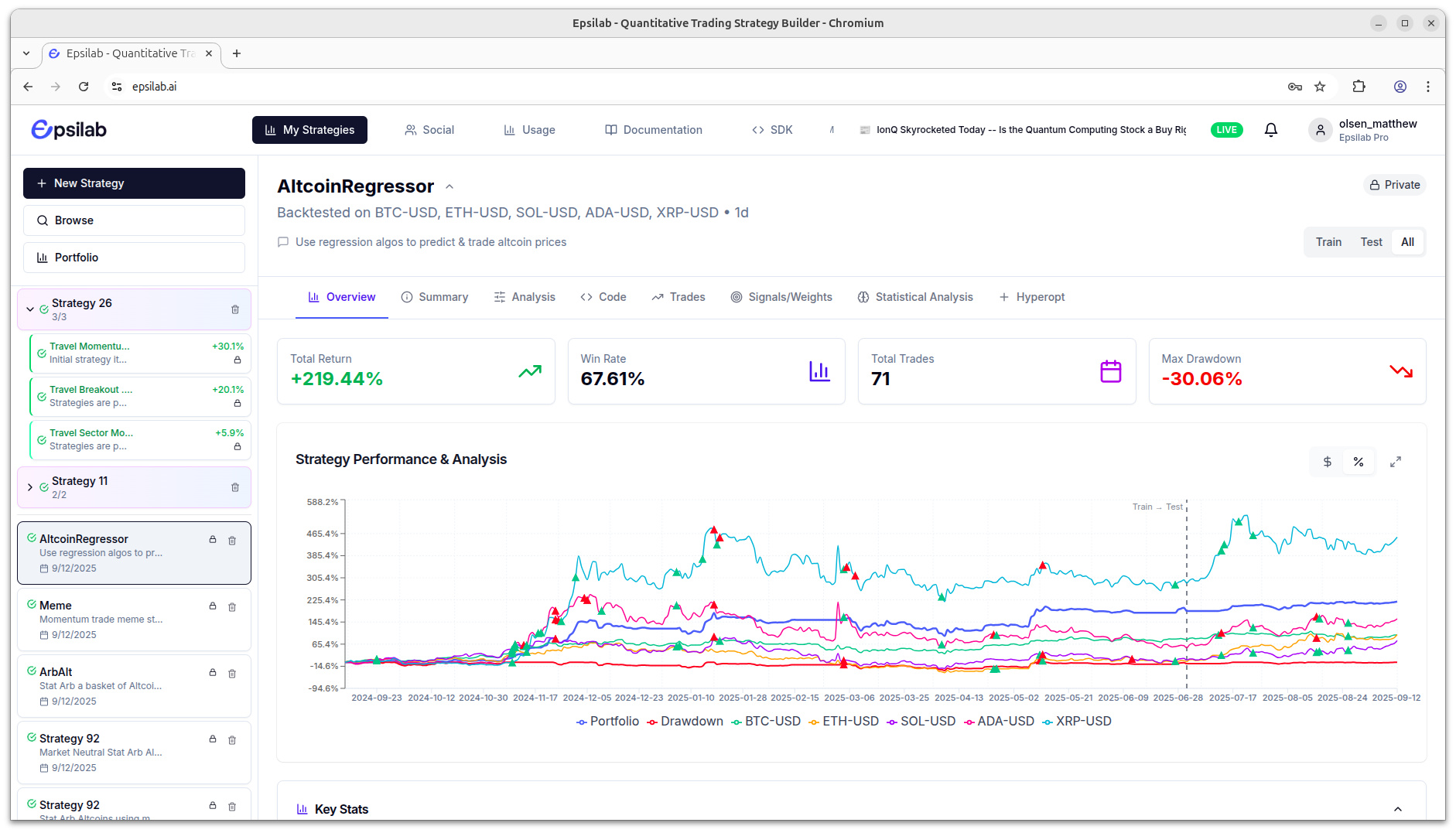1456x833 pixels.
Task: Expand the performance chart to fullscreen
Action: 1395,462
